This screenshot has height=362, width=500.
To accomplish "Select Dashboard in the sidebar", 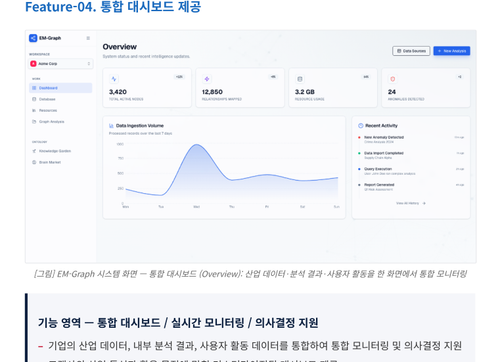I will (x=61, y=88).
